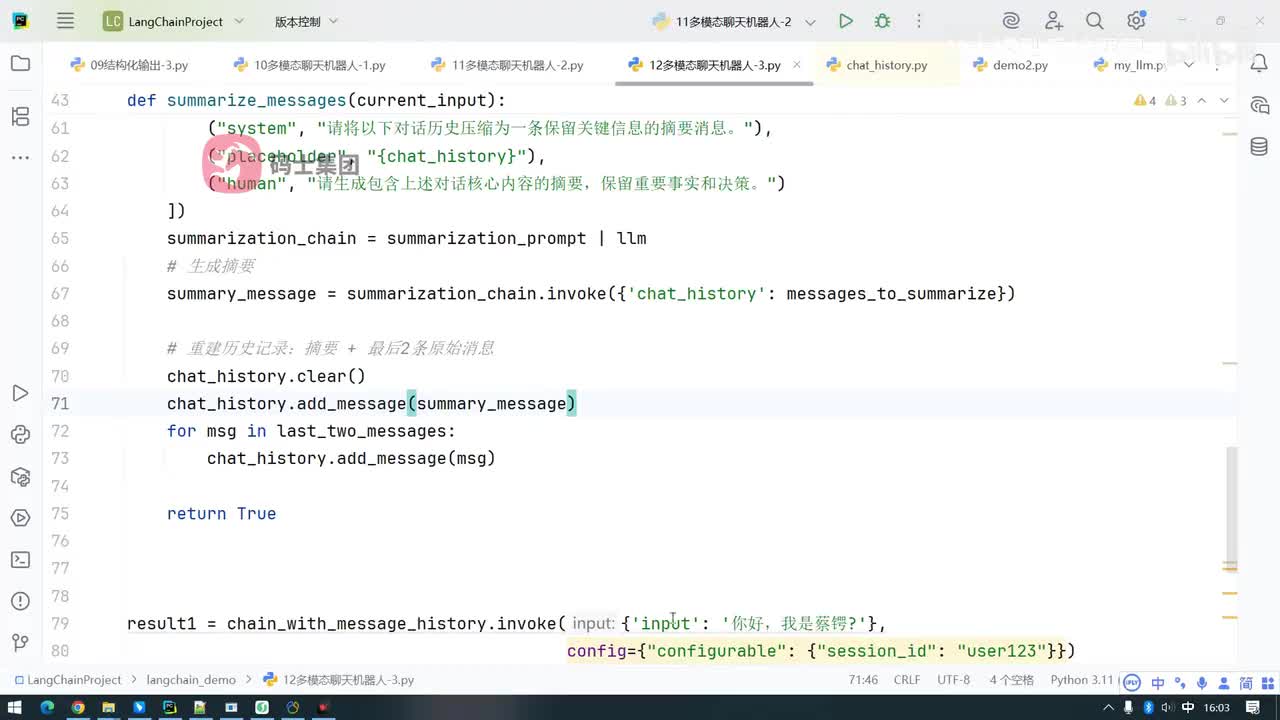1280x720 pixels.
Task: Click the 'input:' parameter hint on line 79
Action: [593, 624]
